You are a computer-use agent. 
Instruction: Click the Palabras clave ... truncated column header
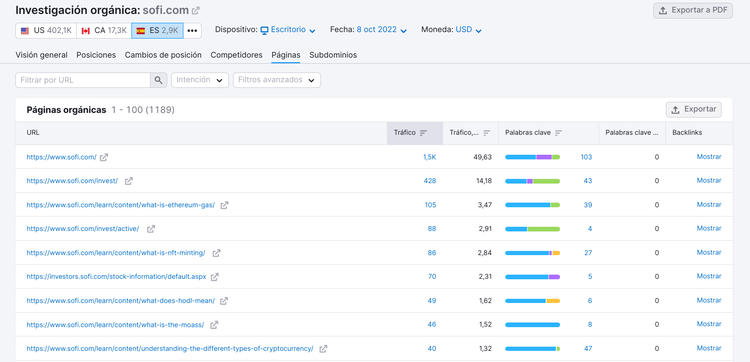pyautogui.click(x=632, y=133)
